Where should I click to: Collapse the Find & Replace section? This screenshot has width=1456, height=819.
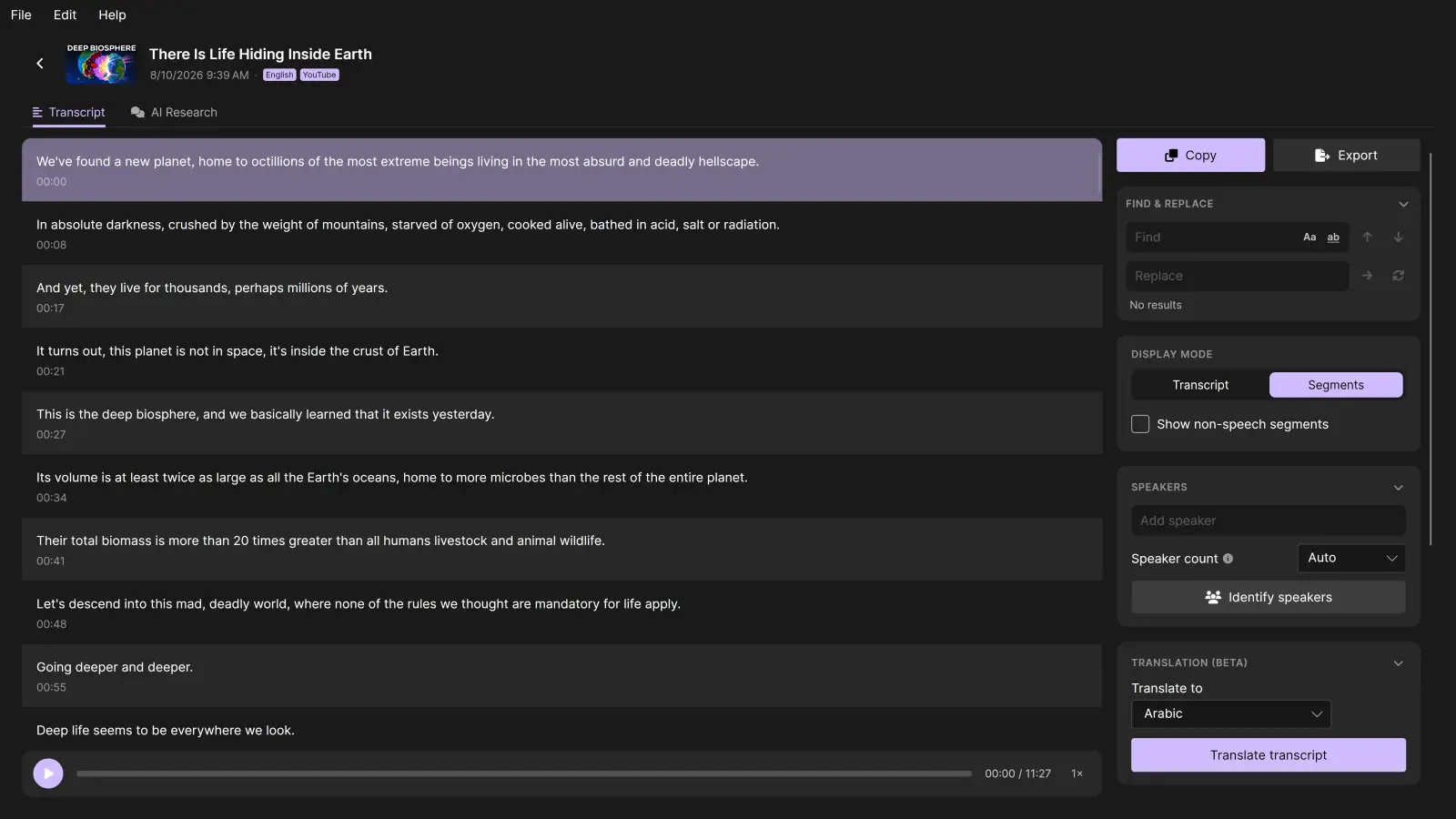tap(1403, 204)
